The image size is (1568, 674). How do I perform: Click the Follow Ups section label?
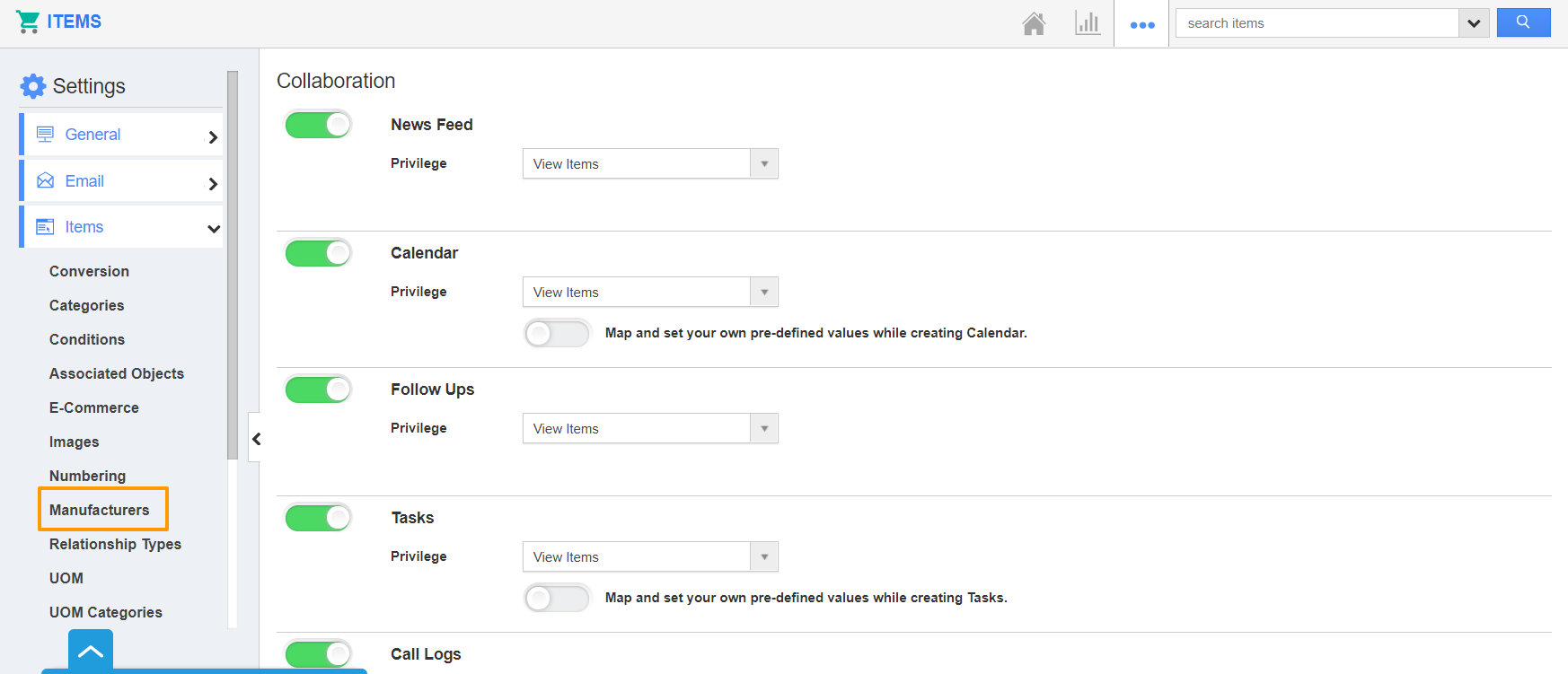coord(433,390)
